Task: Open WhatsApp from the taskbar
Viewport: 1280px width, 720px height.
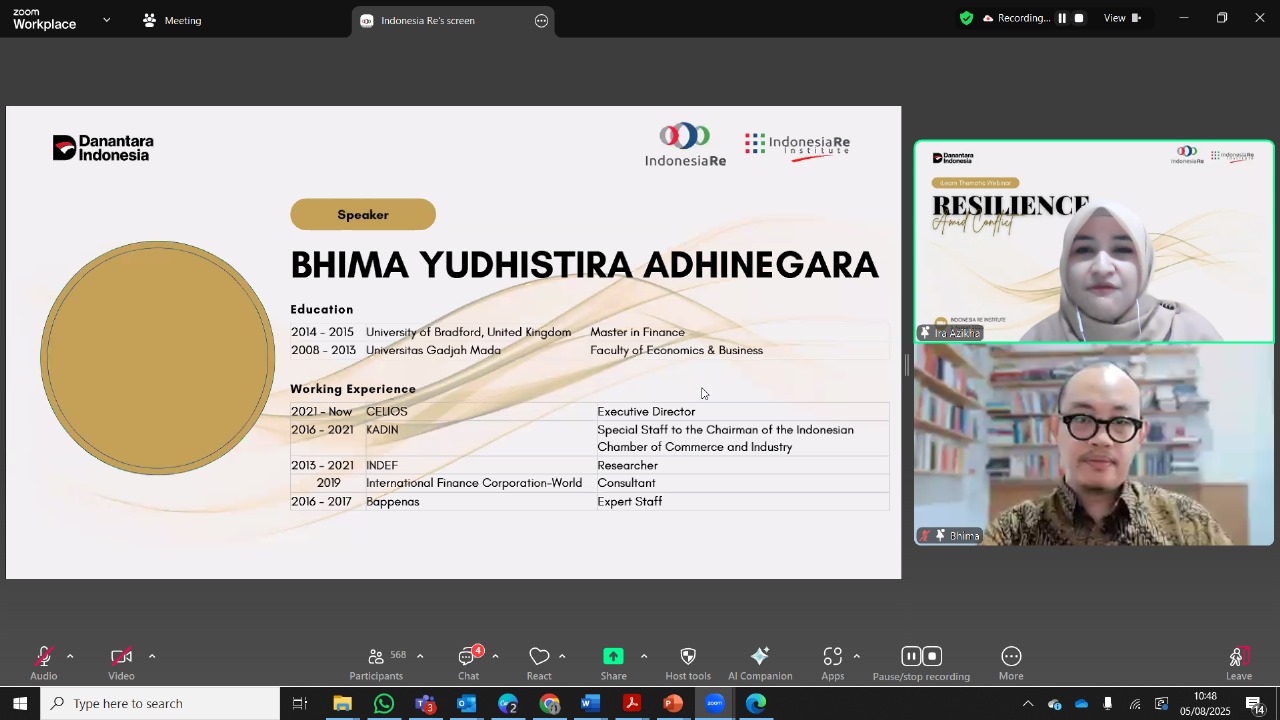Action: 384,704
